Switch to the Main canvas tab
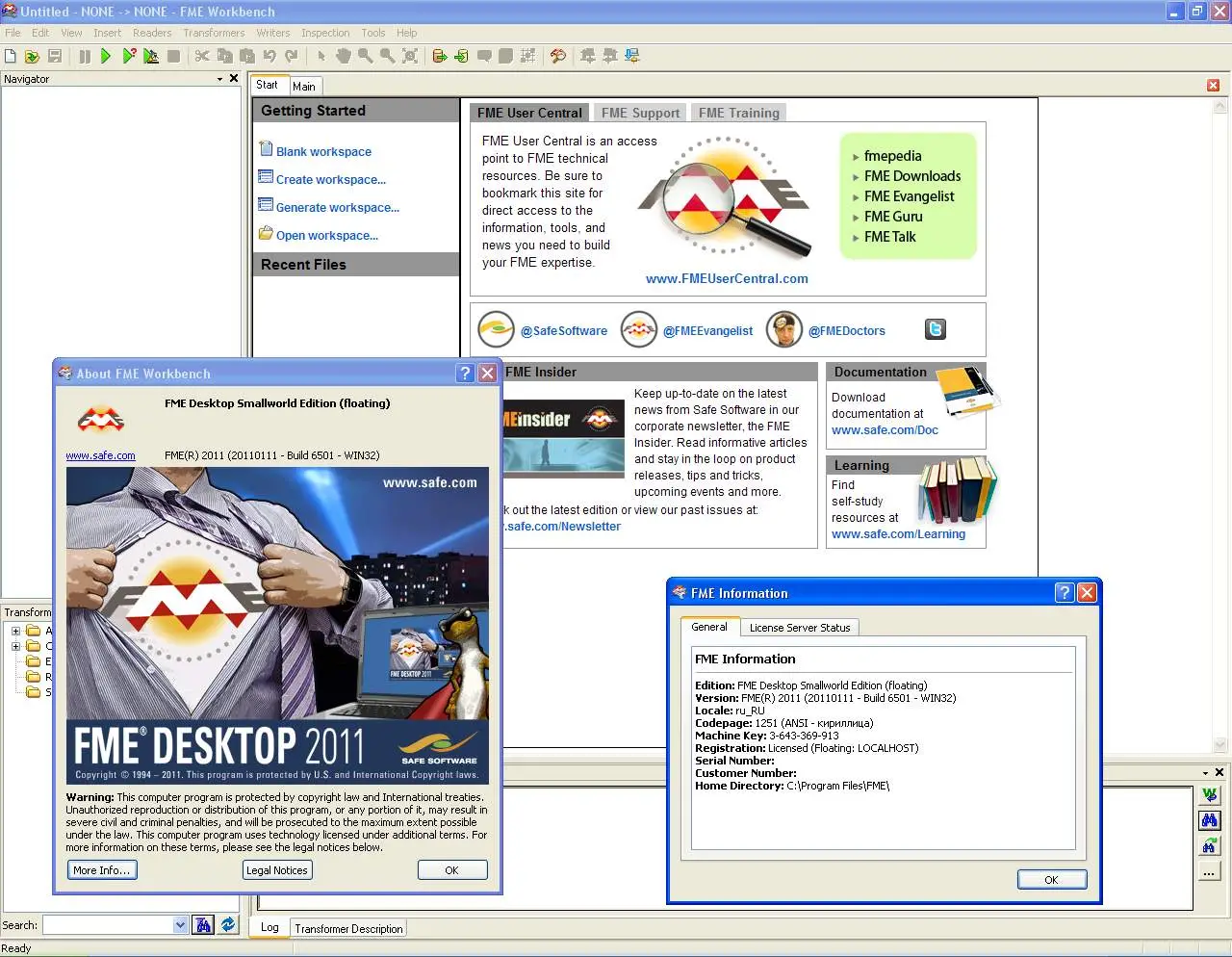The image size is (1232, 957). click(304, 86)
